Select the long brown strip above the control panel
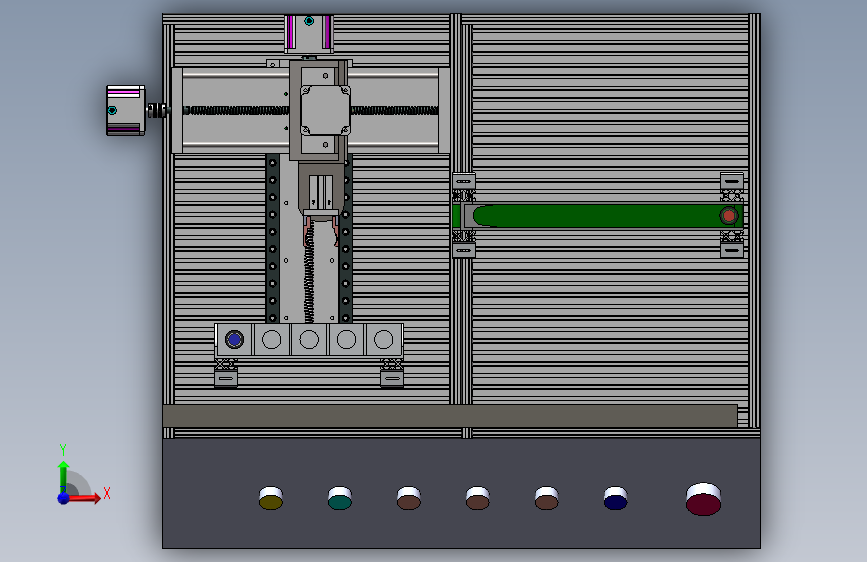 click(x=450, y=416)
